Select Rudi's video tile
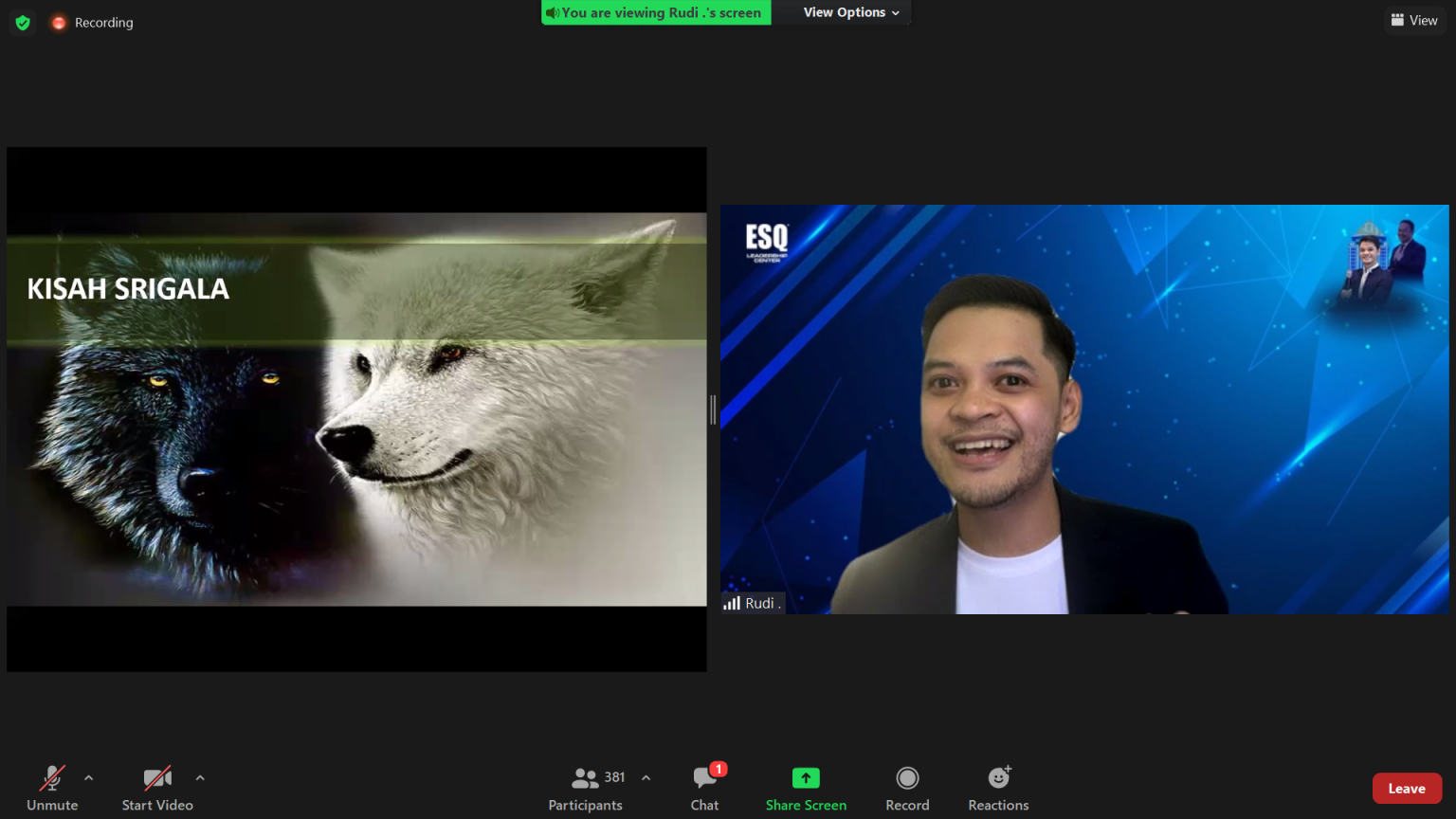 pos(1084,409)
